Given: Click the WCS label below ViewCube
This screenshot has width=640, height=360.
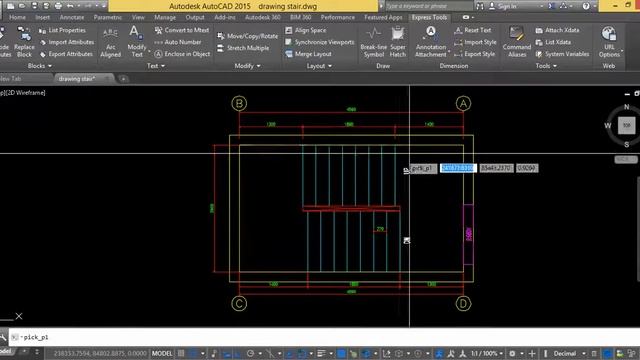Looking at the screenshot, I should tap(625, 159).
